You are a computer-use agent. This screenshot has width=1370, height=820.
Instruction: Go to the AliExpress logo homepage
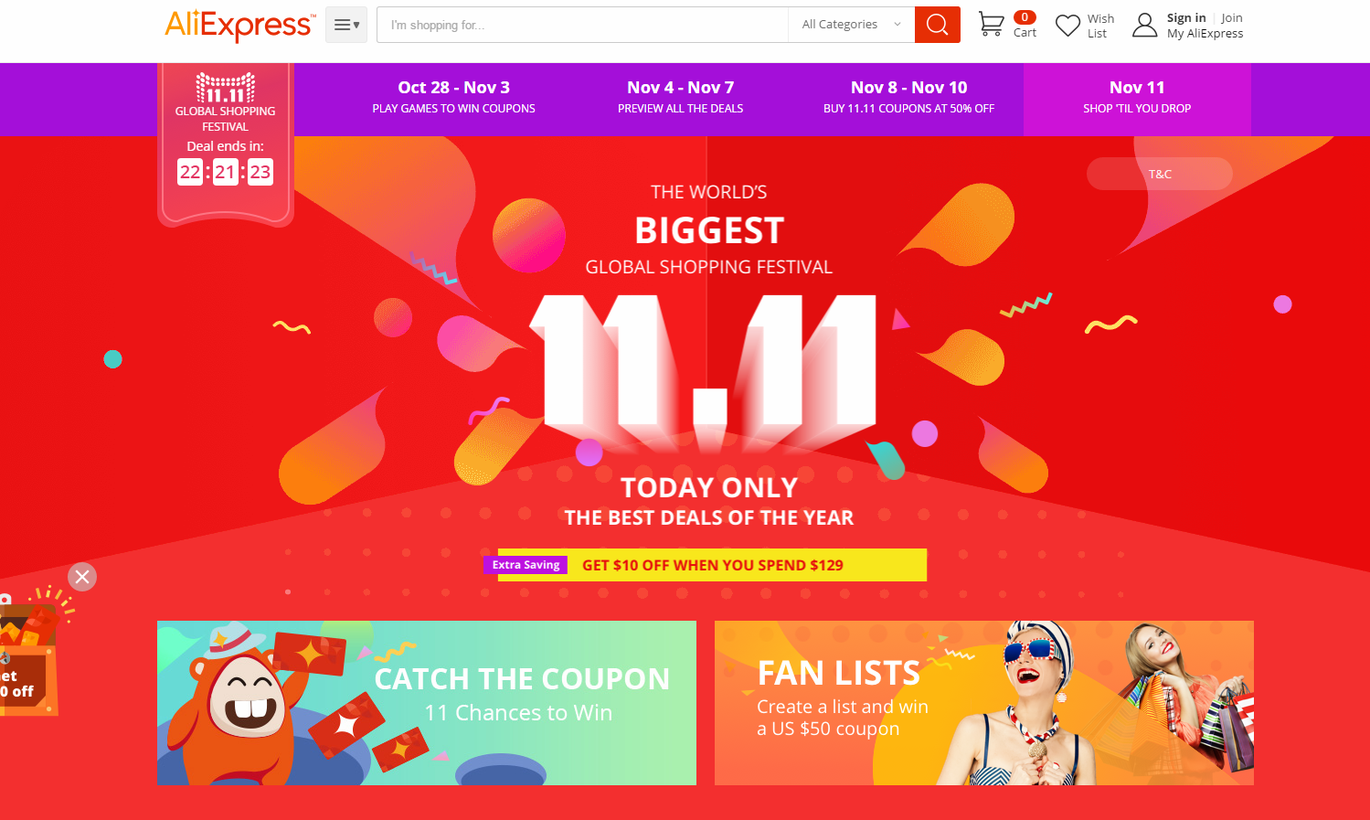pos(240,25)
